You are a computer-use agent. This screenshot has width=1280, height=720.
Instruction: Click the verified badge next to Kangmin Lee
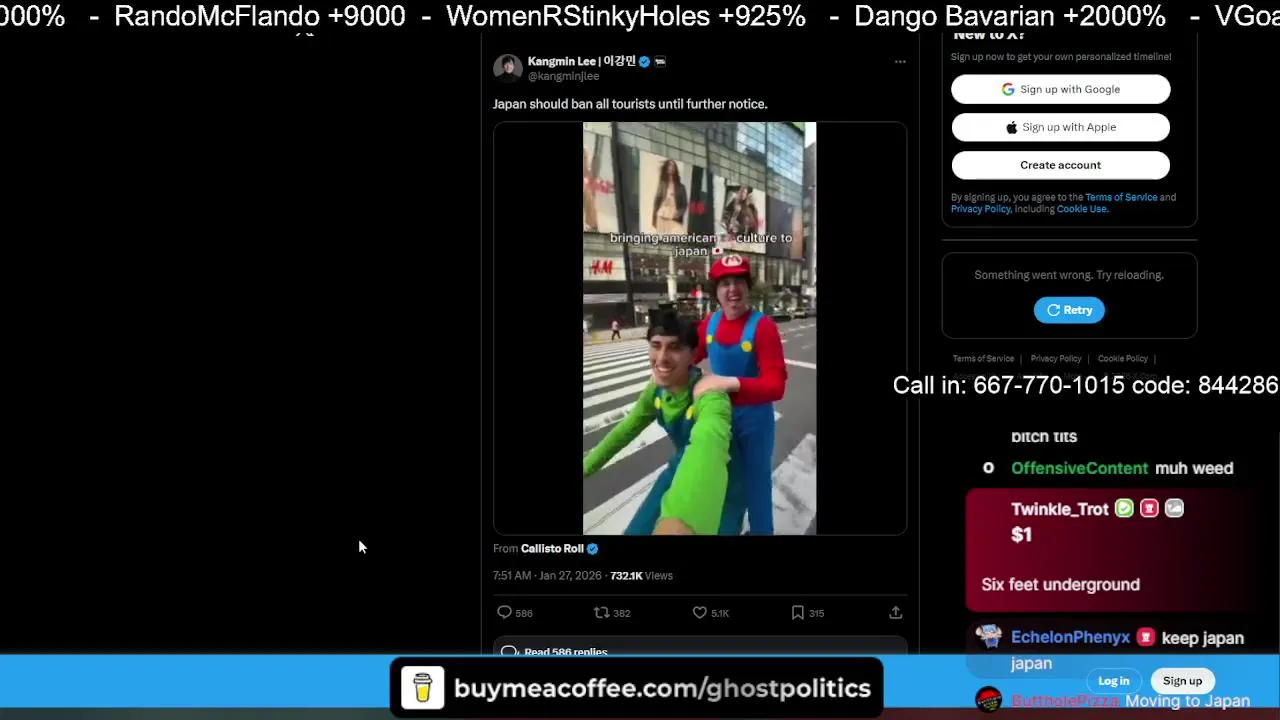[x=645, y=62]
